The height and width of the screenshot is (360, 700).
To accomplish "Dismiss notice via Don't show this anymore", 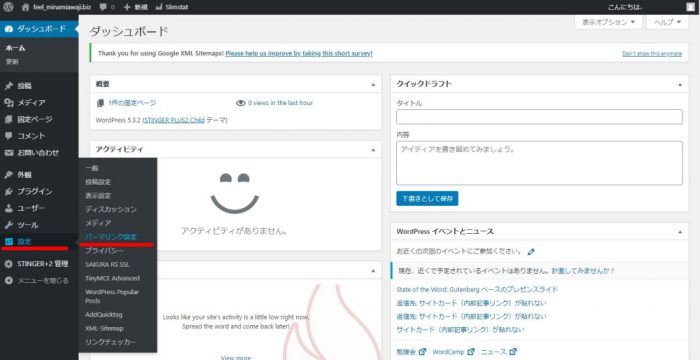I will pos(652,54).
